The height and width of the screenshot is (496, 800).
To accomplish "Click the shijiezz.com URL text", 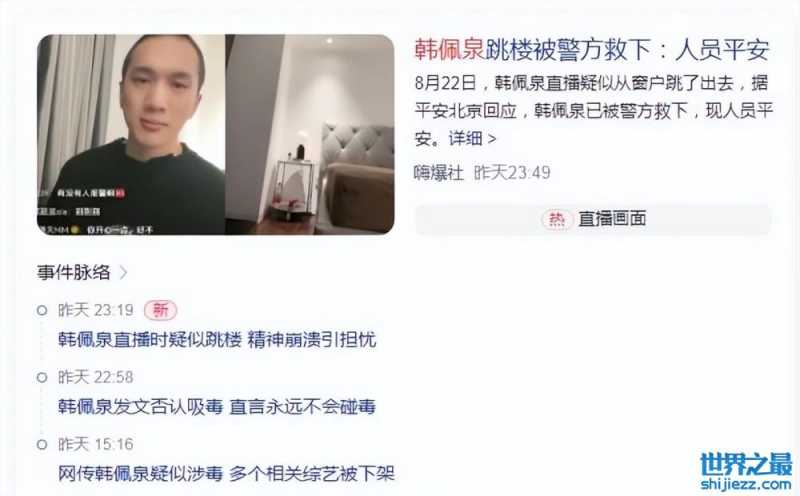I will [x=746, y=484].
